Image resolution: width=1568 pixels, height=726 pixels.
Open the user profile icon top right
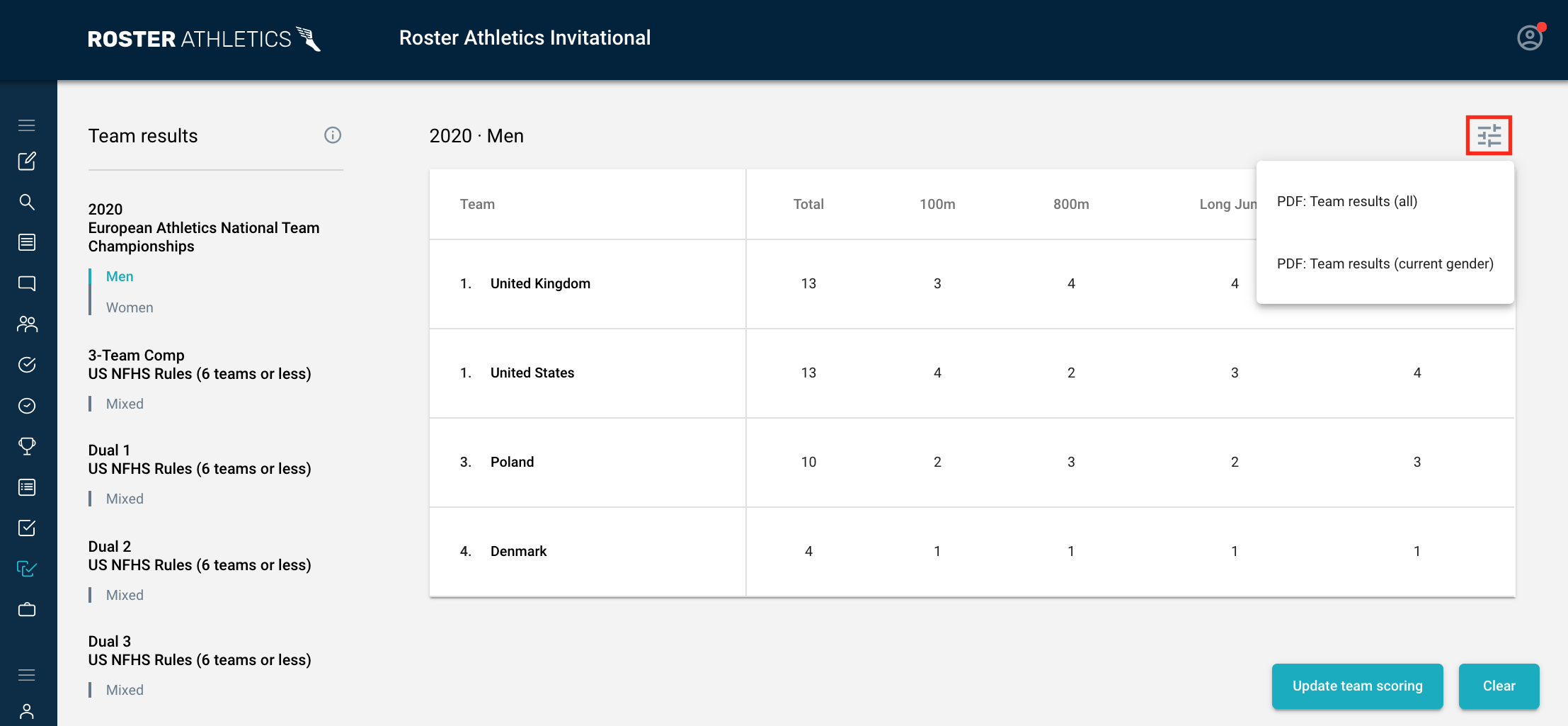pos(1528,38)
